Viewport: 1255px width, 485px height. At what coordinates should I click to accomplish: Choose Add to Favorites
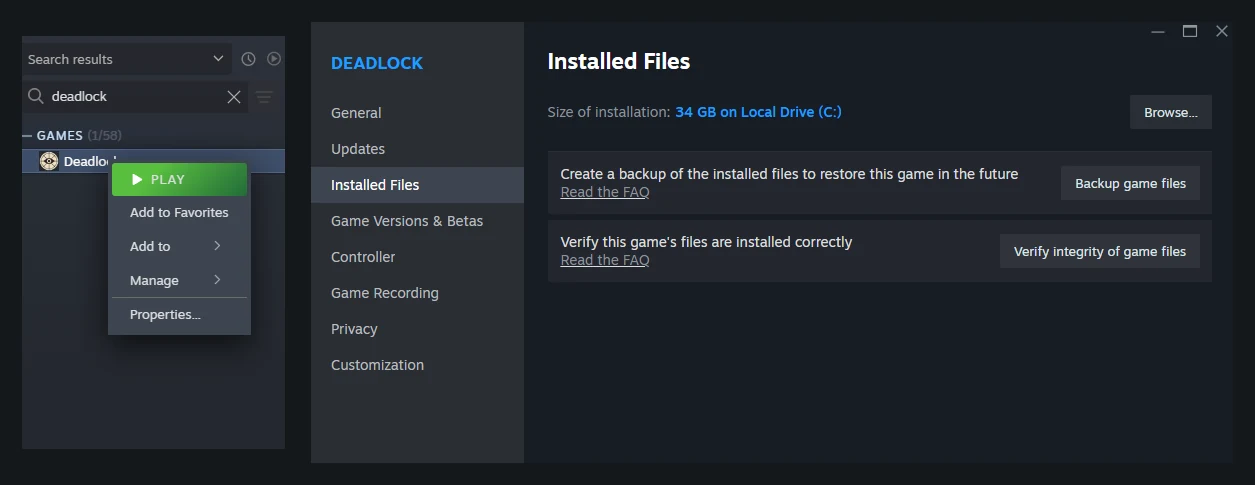(x=179, y=212)
